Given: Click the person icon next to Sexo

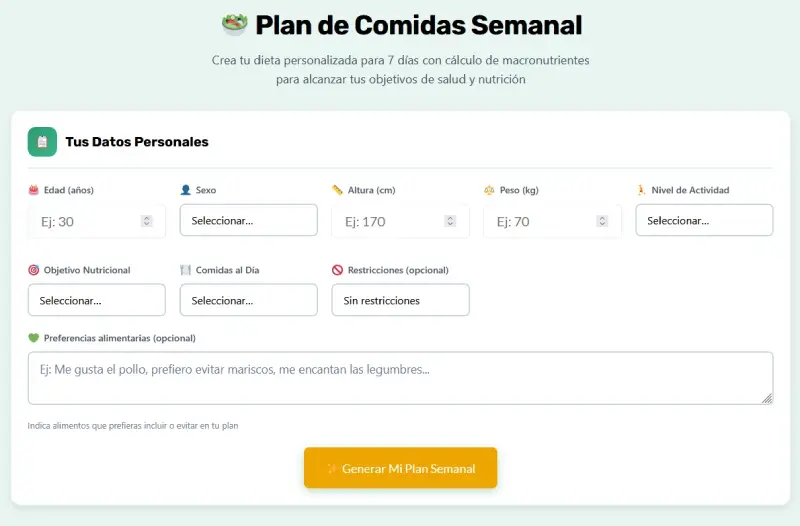Looking at the screenshot, I should [x=185, y=190].
